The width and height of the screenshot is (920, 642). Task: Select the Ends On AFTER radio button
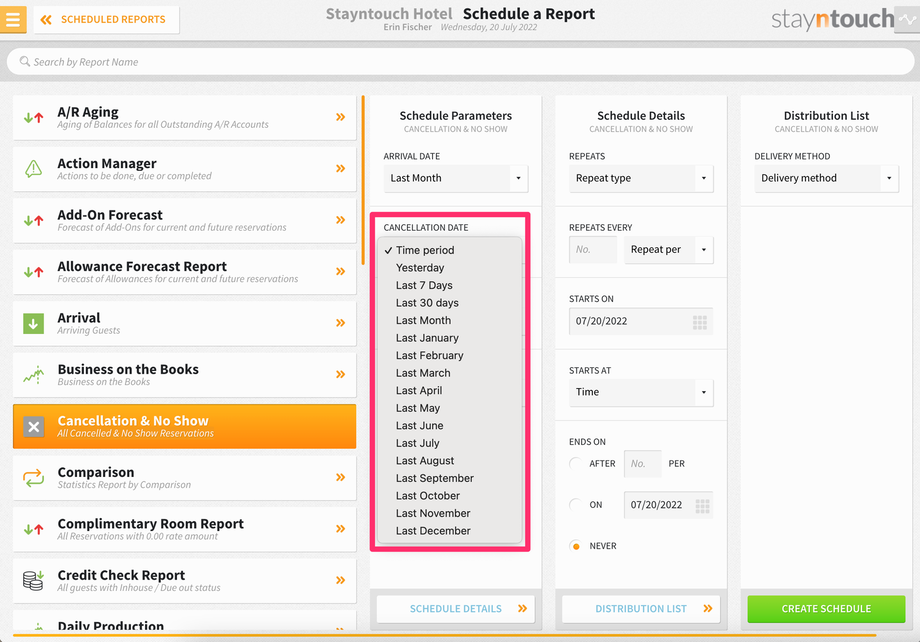576,464
